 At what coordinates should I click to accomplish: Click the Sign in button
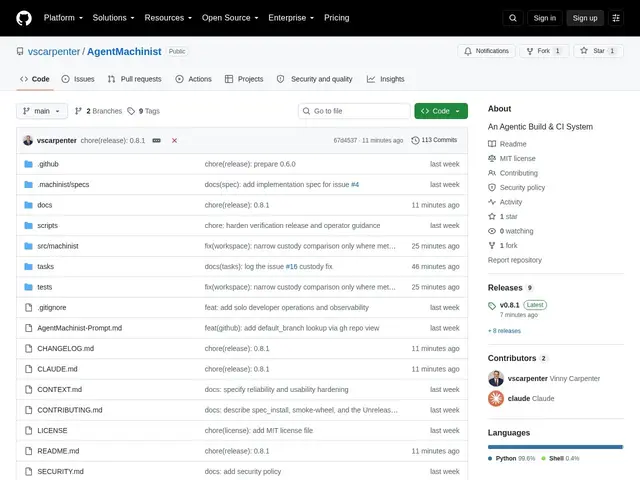coord(544,18)
